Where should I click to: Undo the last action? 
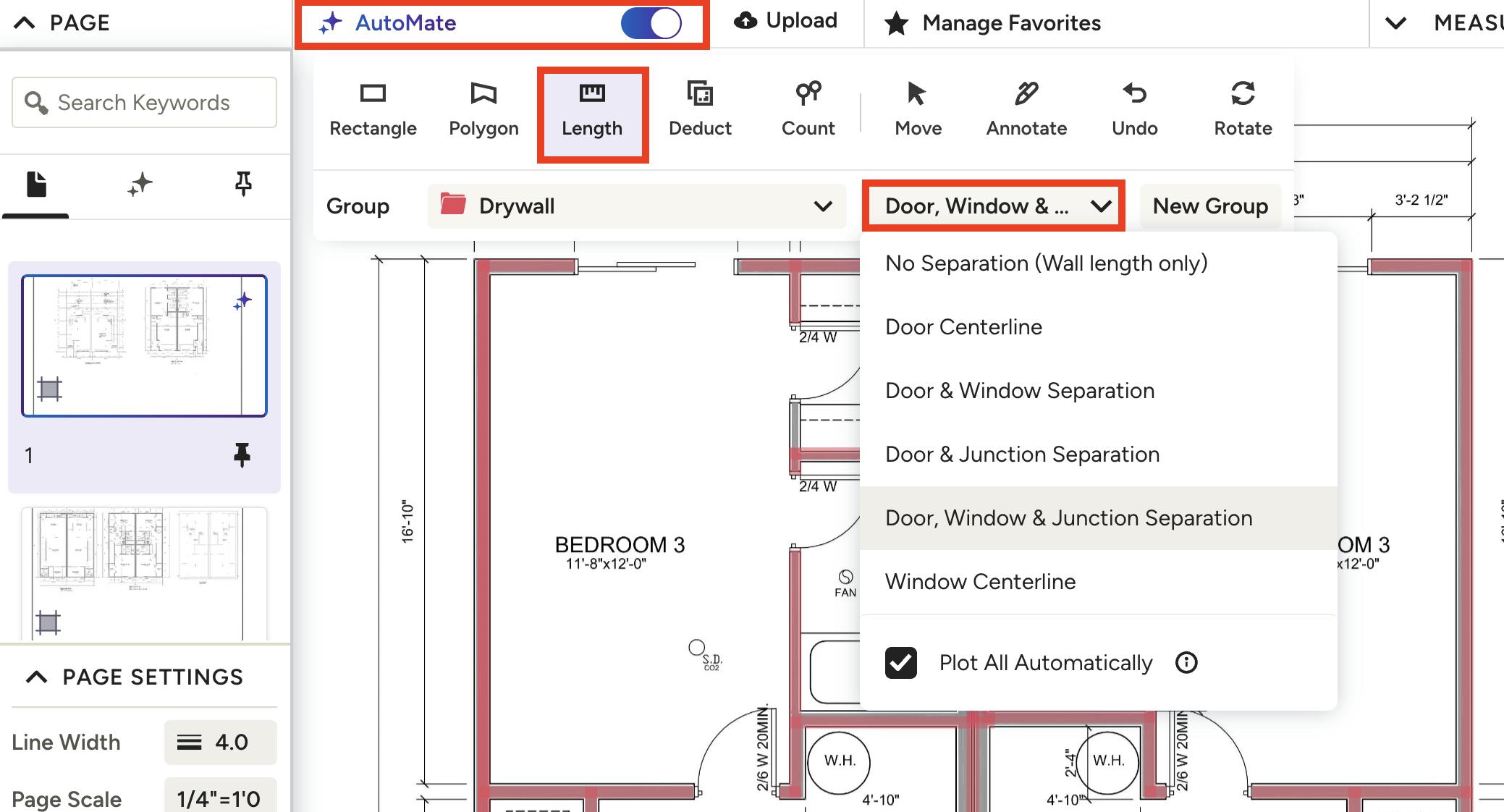(x=1134, y=110)
